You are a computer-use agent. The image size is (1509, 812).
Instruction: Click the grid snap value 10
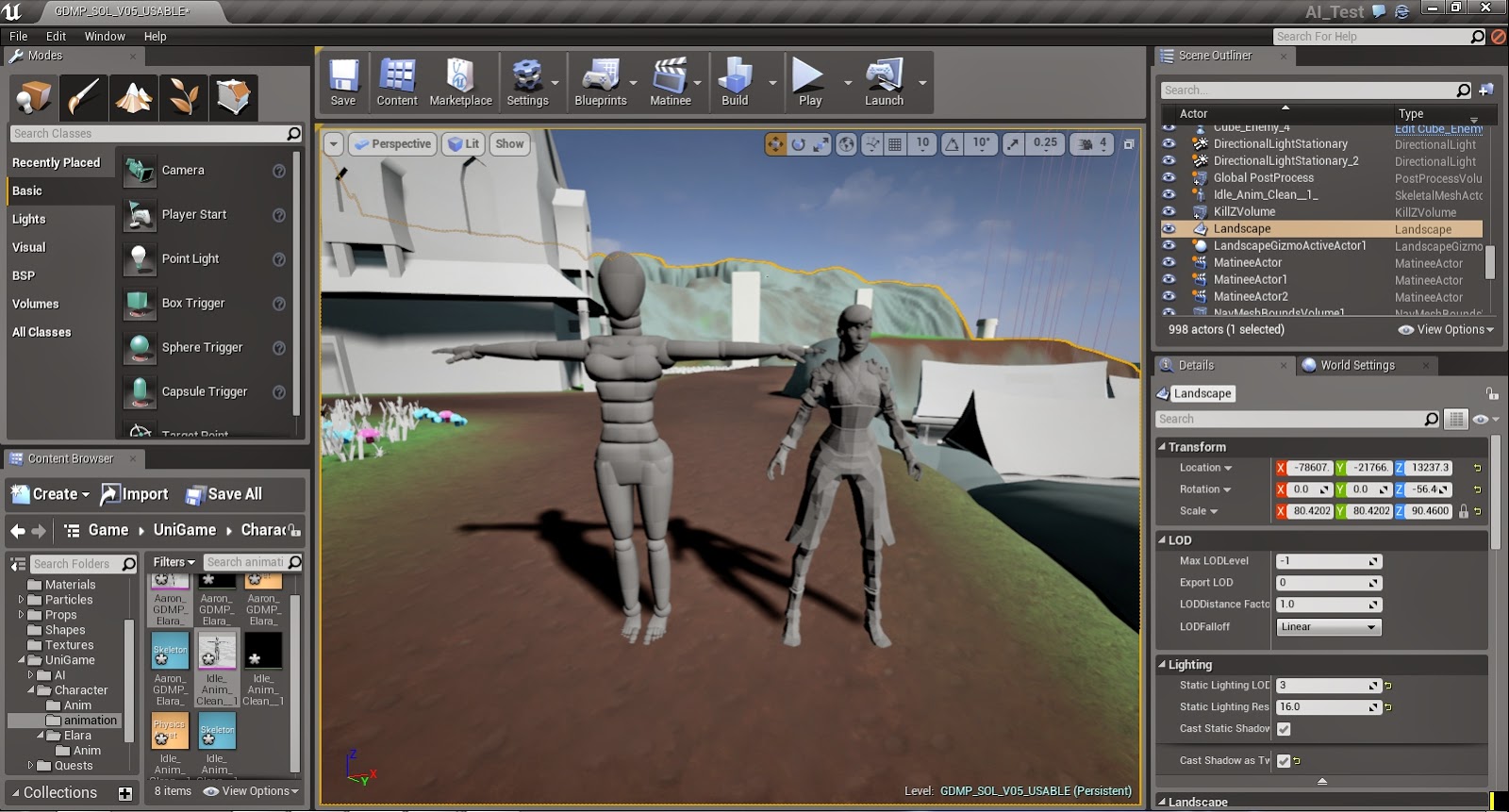pyautogui.click(x=922, y=143)
